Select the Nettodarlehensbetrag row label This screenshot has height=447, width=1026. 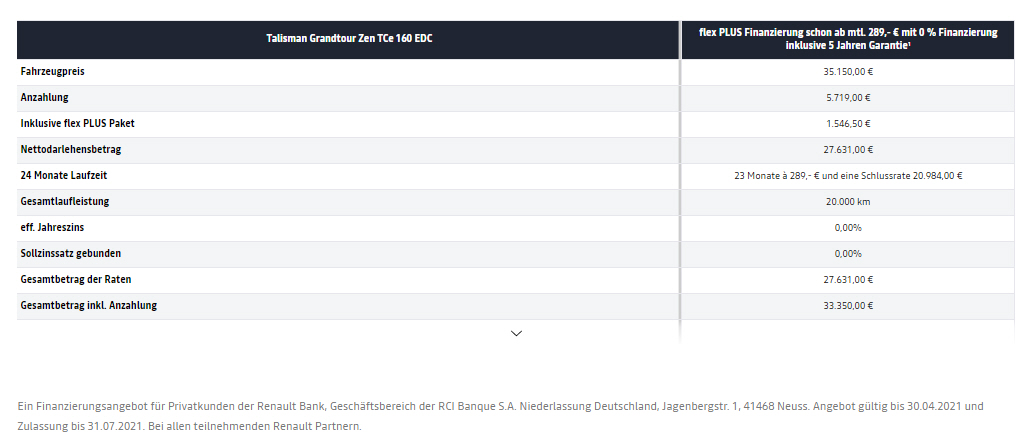click(70, 150)
